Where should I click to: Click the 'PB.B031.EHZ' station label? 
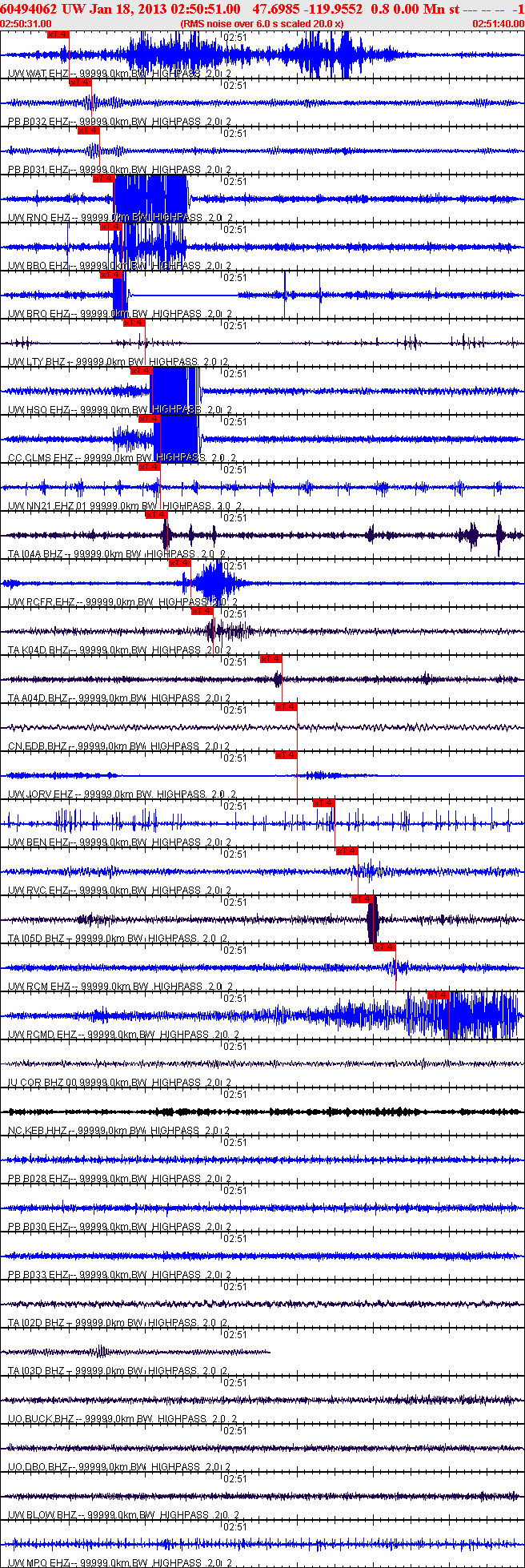[39, 170]
